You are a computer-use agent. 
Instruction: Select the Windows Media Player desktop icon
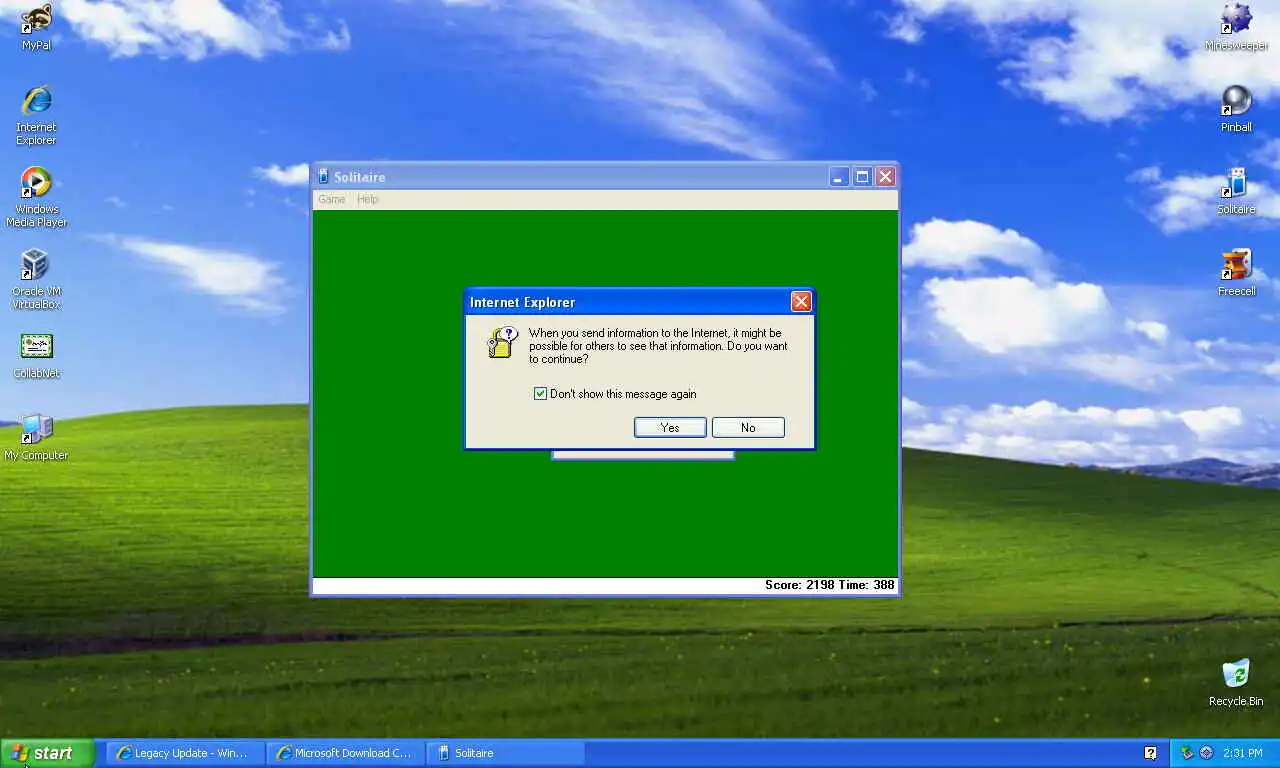point(37,197)
